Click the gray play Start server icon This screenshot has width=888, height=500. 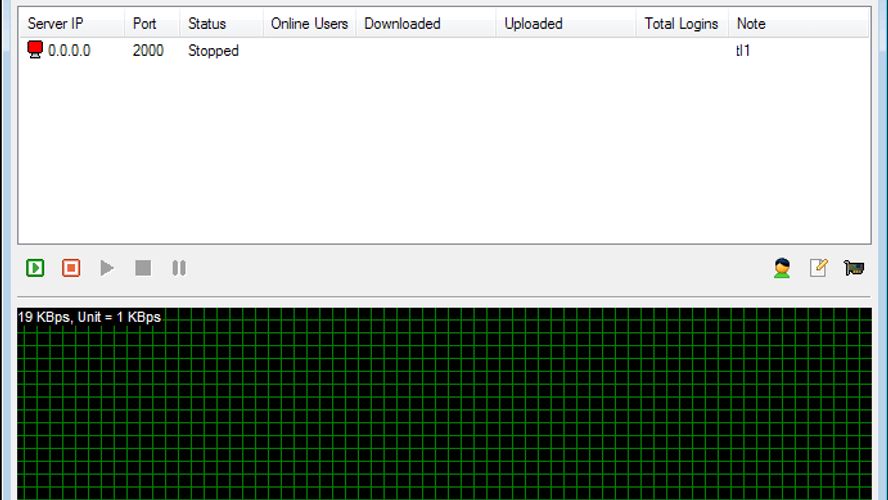106,268
